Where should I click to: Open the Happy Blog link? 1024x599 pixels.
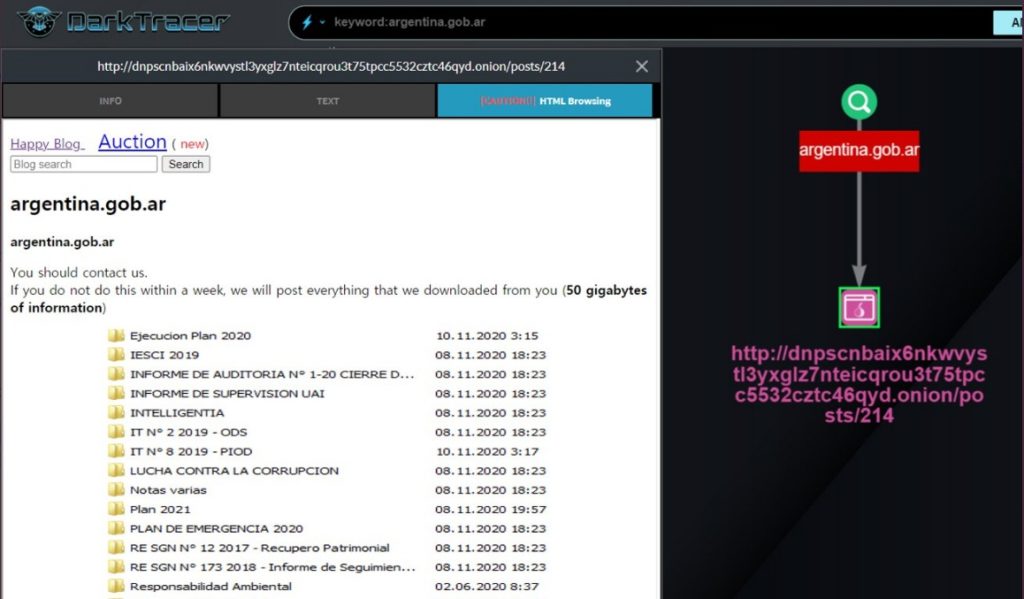pos(47,144)
